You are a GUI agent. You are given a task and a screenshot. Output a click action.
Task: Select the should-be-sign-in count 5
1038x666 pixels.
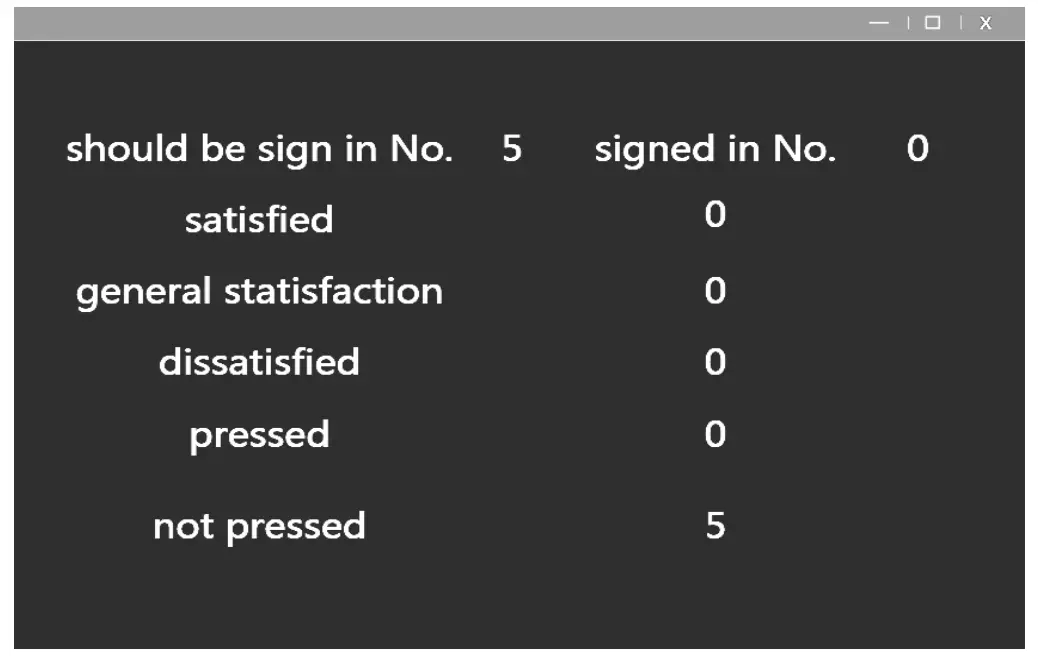coord(512,150)
